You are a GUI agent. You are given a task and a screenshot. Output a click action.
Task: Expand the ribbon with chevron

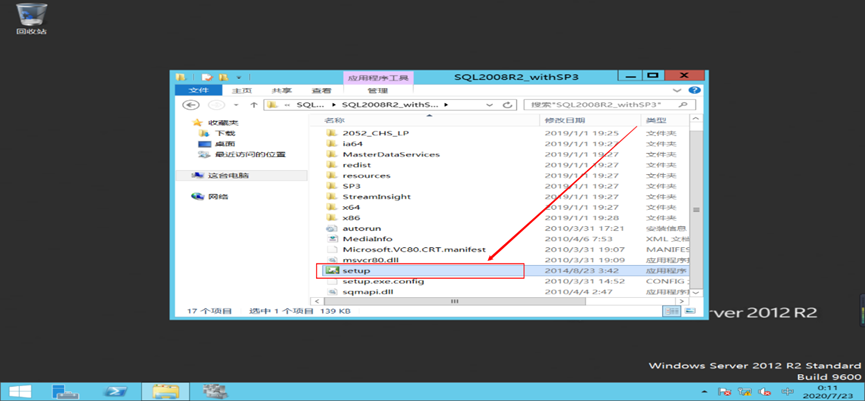point(677,90)
